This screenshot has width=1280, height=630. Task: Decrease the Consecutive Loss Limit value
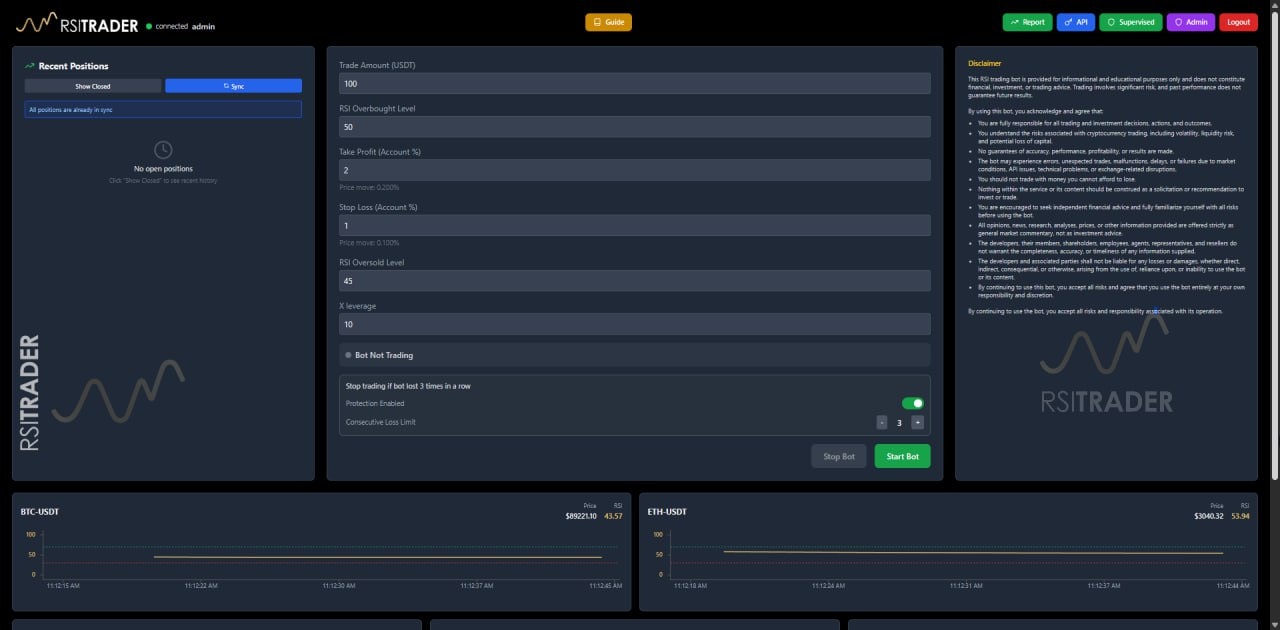pyautogui.click(x=882, y=422)
